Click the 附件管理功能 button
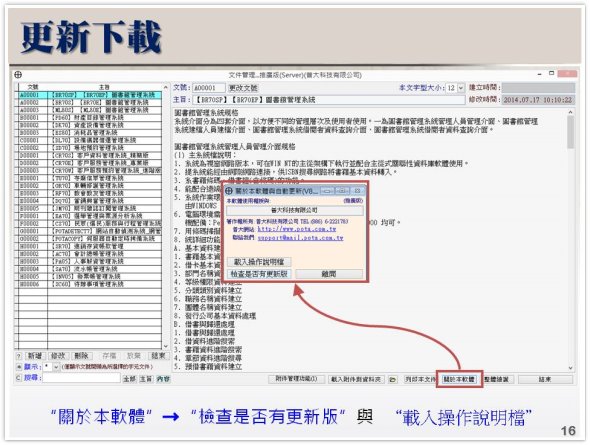 click(x=297, y=379)
